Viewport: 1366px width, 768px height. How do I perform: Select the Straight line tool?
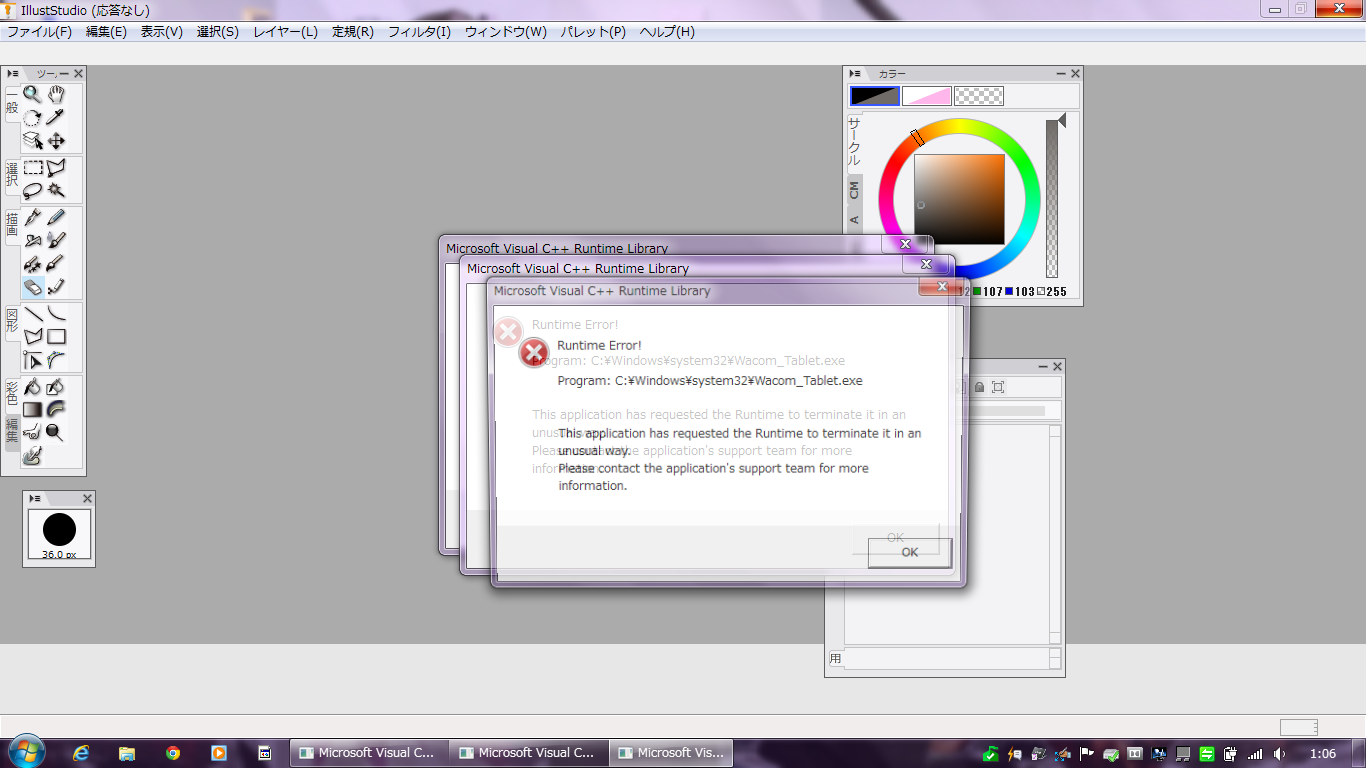pos(33,314)
